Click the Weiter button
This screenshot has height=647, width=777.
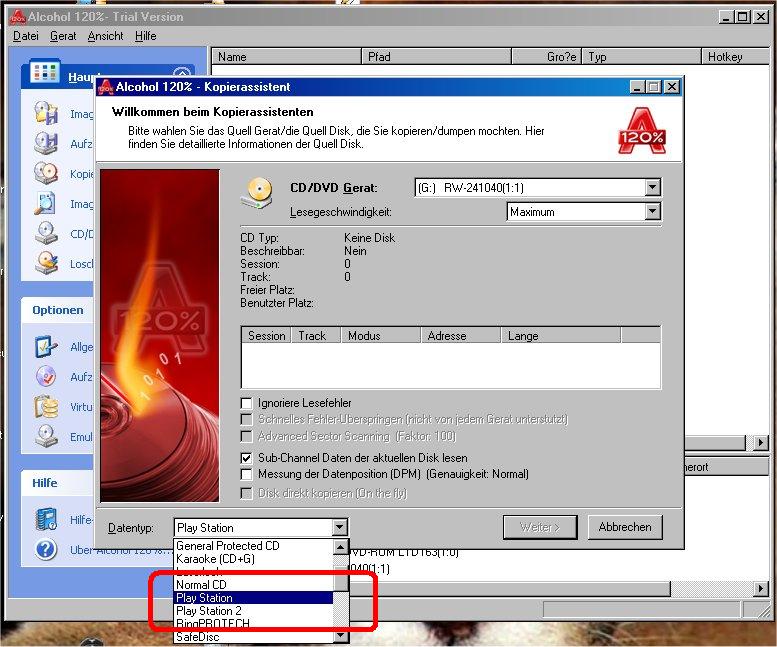[x=540, y=527]
